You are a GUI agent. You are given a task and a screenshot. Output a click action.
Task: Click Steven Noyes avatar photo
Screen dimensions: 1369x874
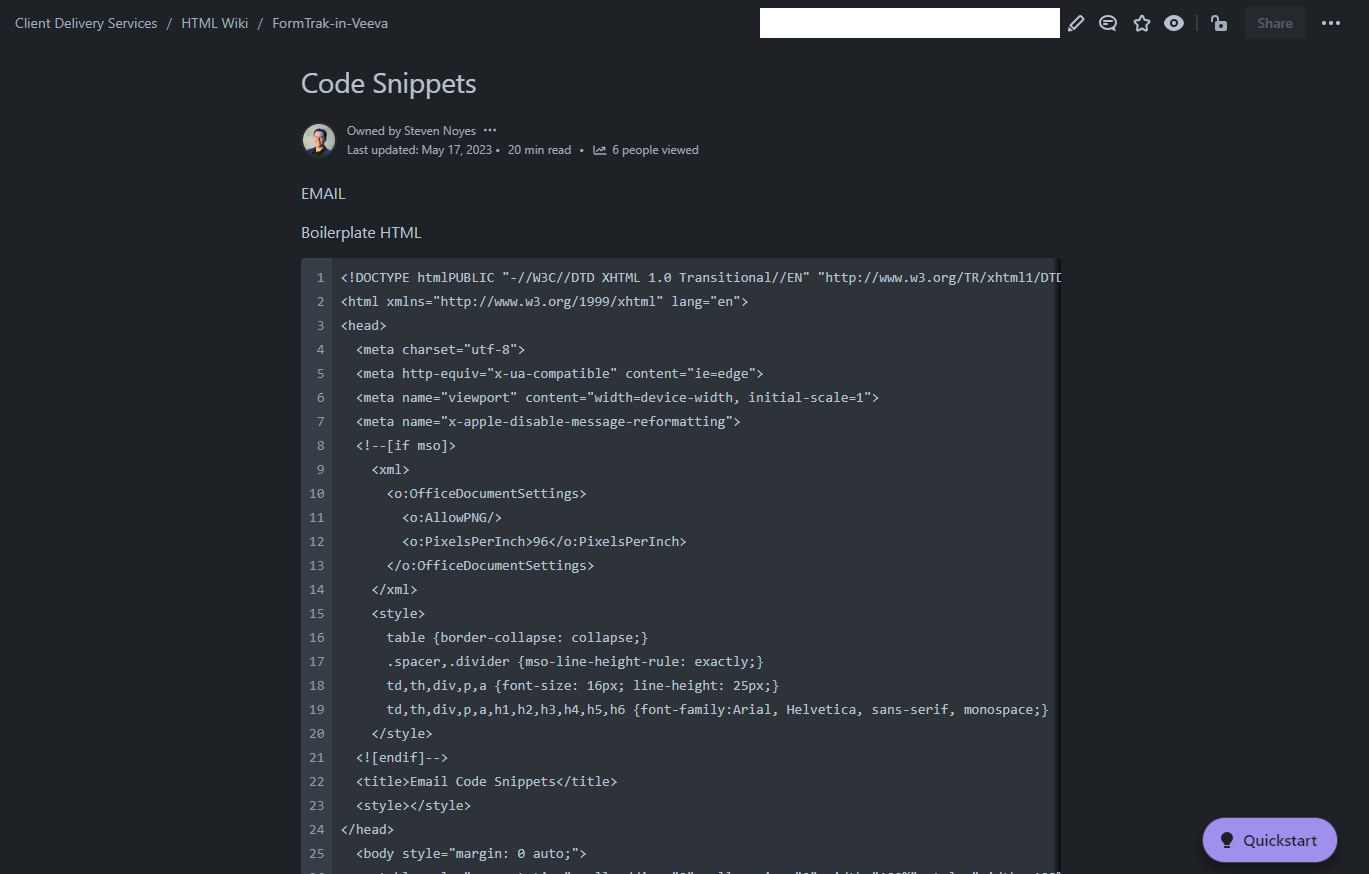[x=319, y=140]
